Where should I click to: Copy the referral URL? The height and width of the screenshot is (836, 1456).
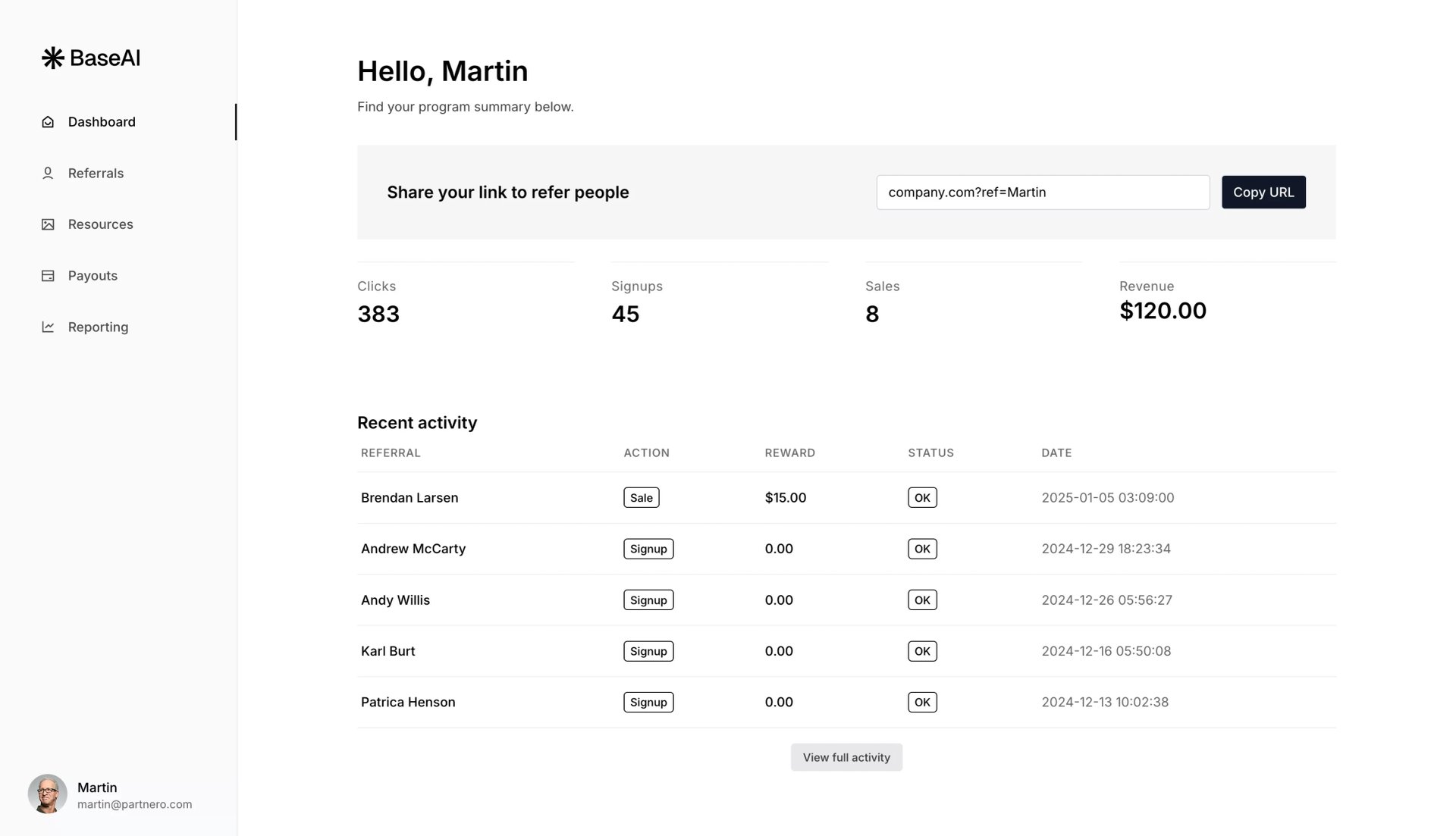[x=1263, y=193]
